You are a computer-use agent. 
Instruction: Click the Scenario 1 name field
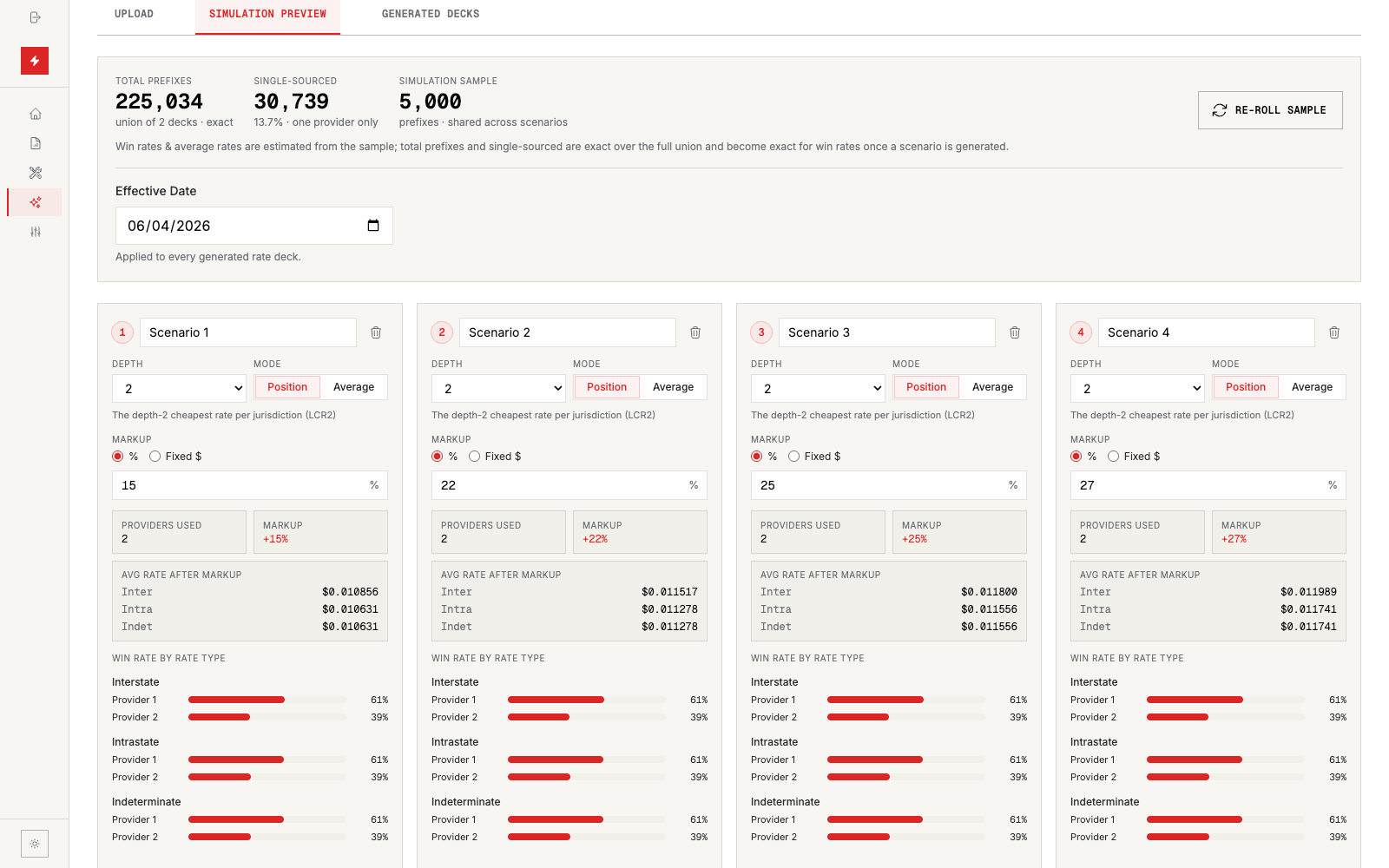[248, 332]
